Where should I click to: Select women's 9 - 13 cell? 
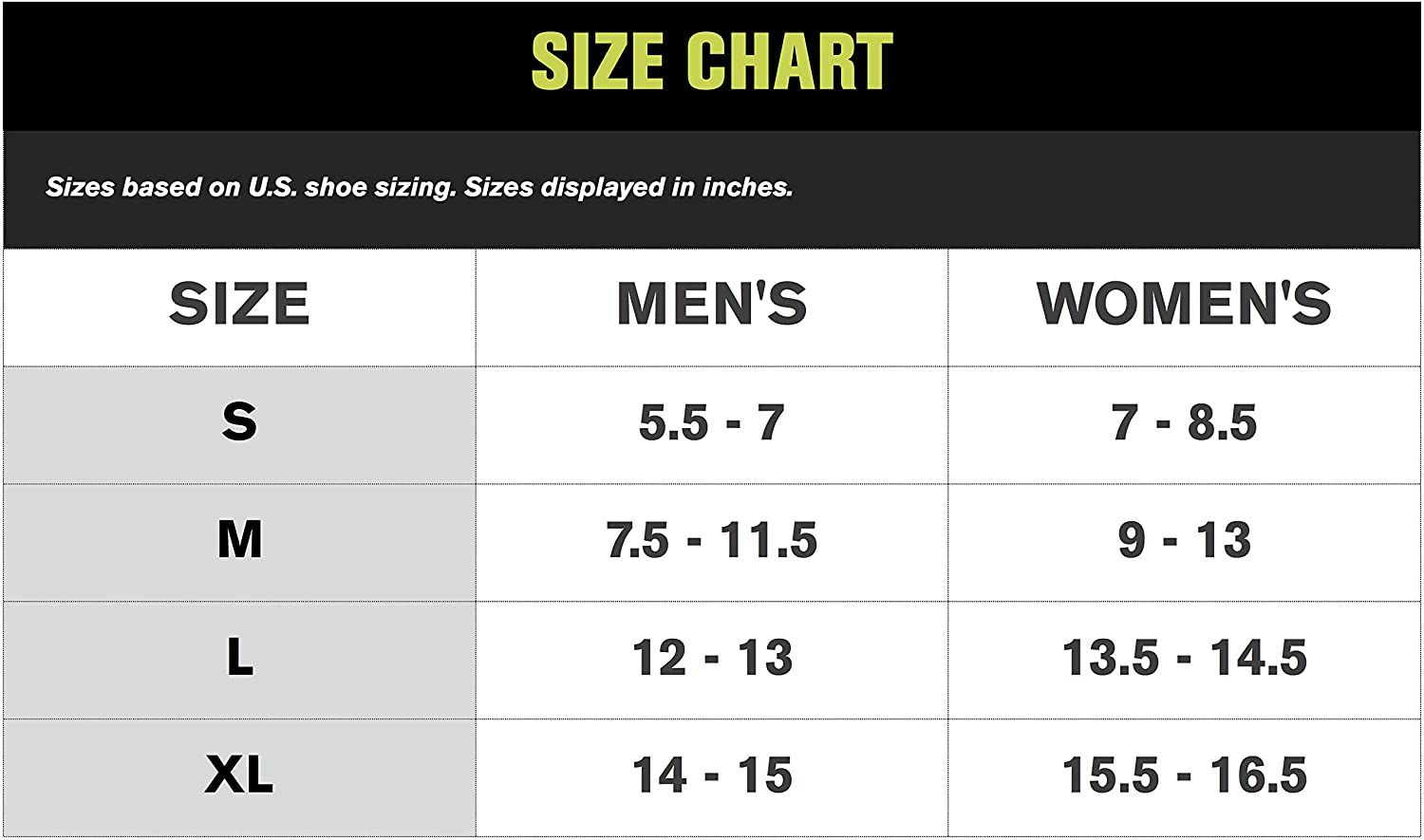[1184, 540]
